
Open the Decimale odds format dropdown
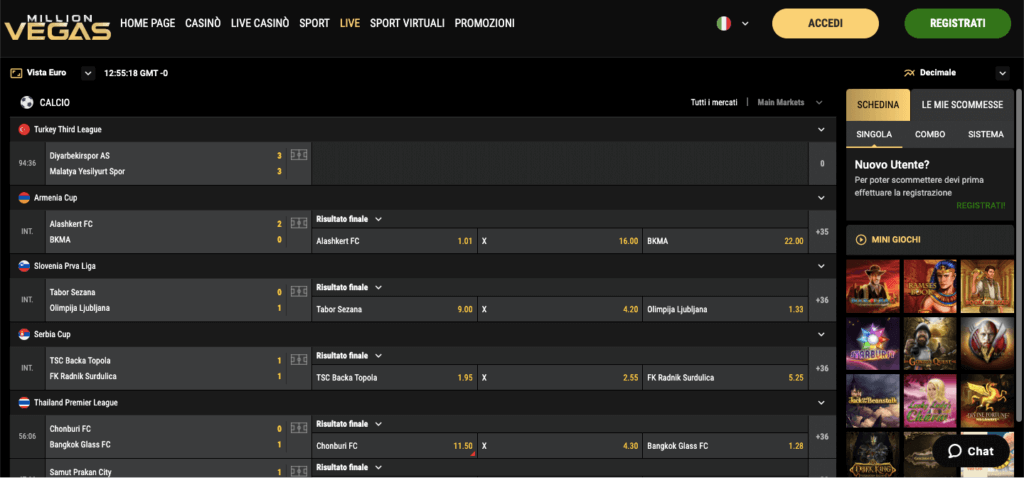coord(1002,73)
